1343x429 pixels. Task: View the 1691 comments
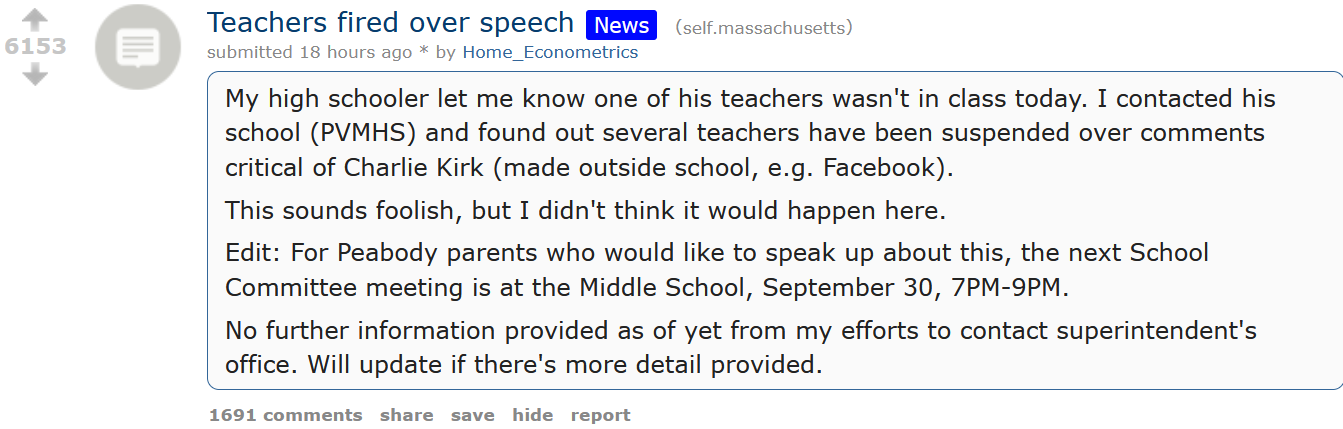(x=286, y=415)
